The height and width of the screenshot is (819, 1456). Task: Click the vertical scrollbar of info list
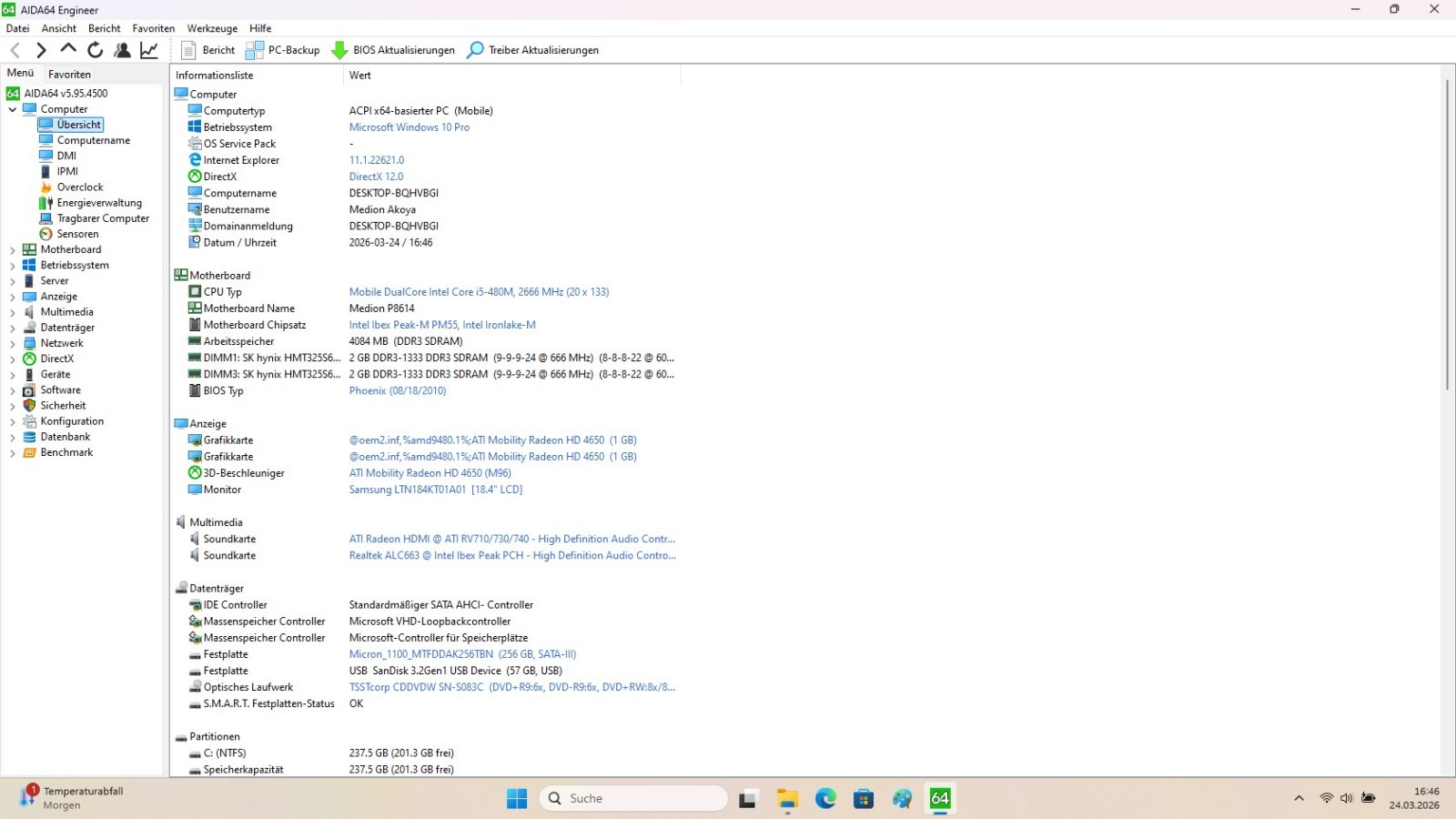click(x=1447, y=235)
